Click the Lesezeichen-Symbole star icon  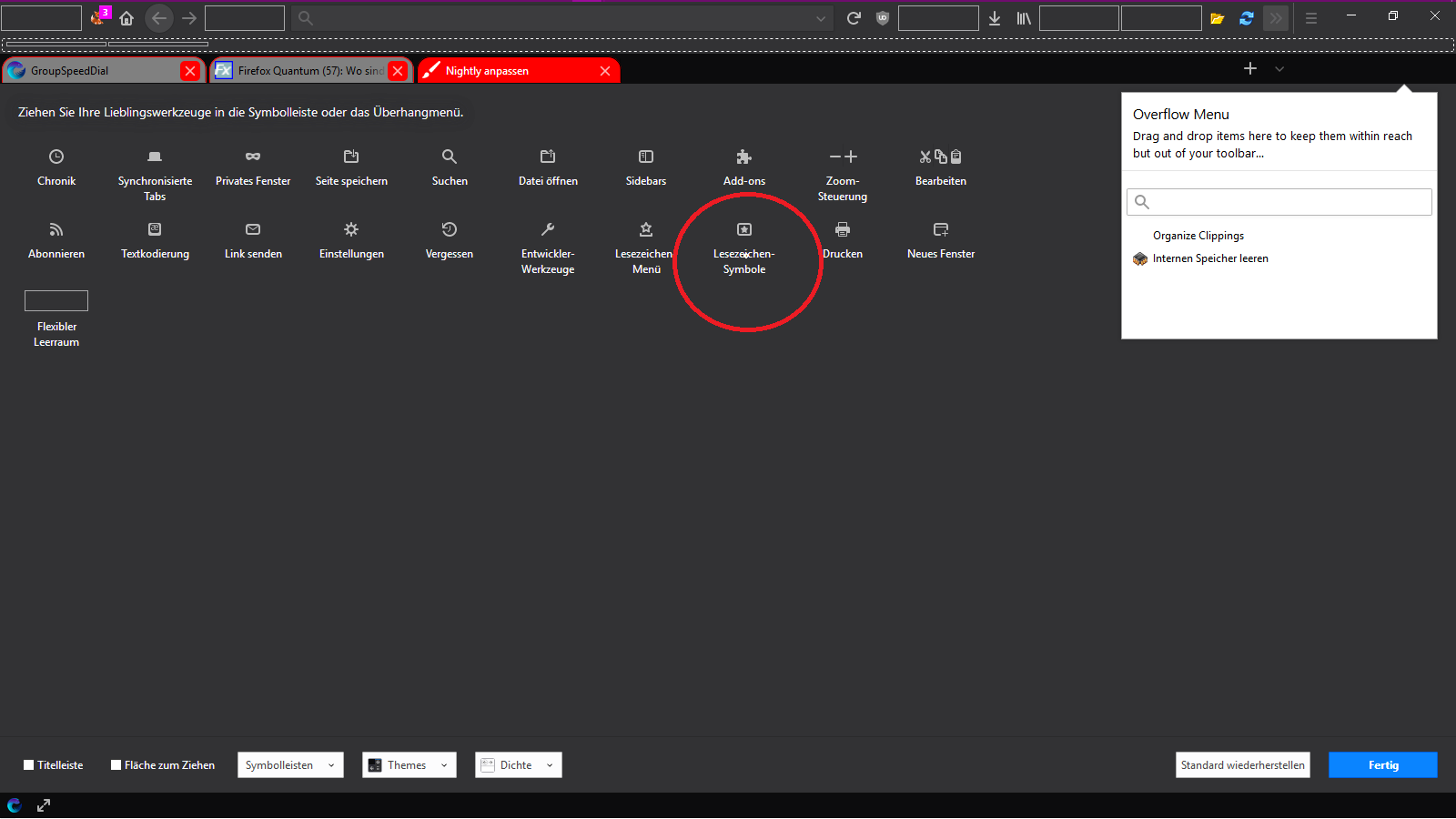[743, 229]
